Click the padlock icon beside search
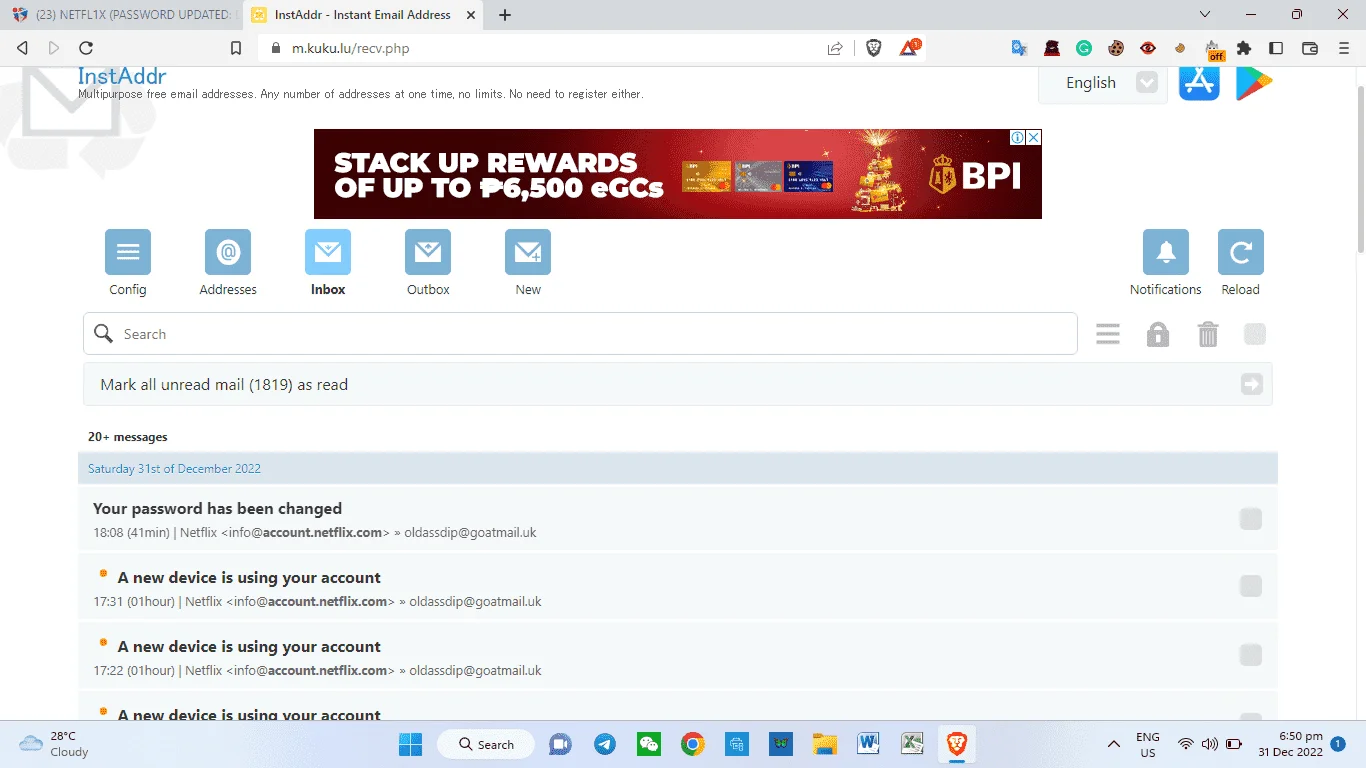 tap(1158, 334)
